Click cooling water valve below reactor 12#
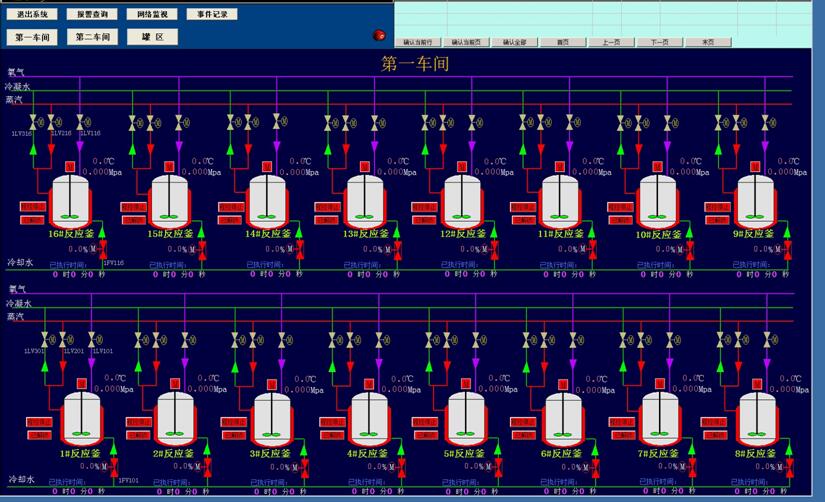This screenshot has height=502, width=825. click(495, 250)
